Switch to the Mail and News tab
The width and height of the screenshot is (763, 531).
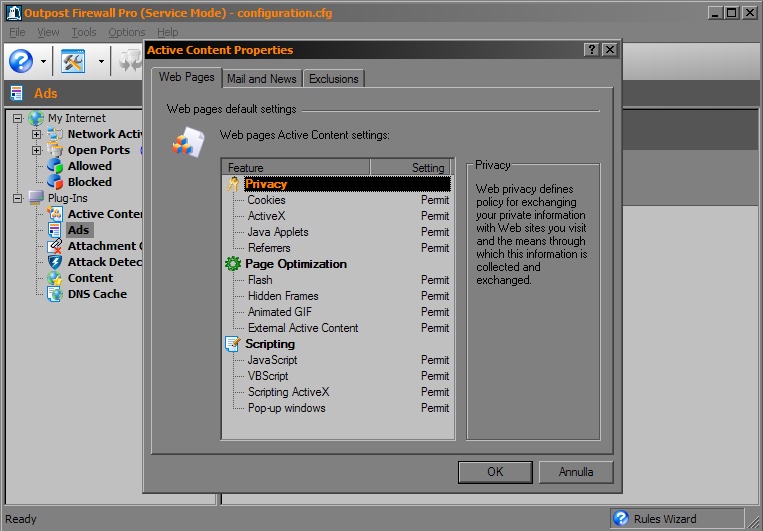[x=262, y=79]
